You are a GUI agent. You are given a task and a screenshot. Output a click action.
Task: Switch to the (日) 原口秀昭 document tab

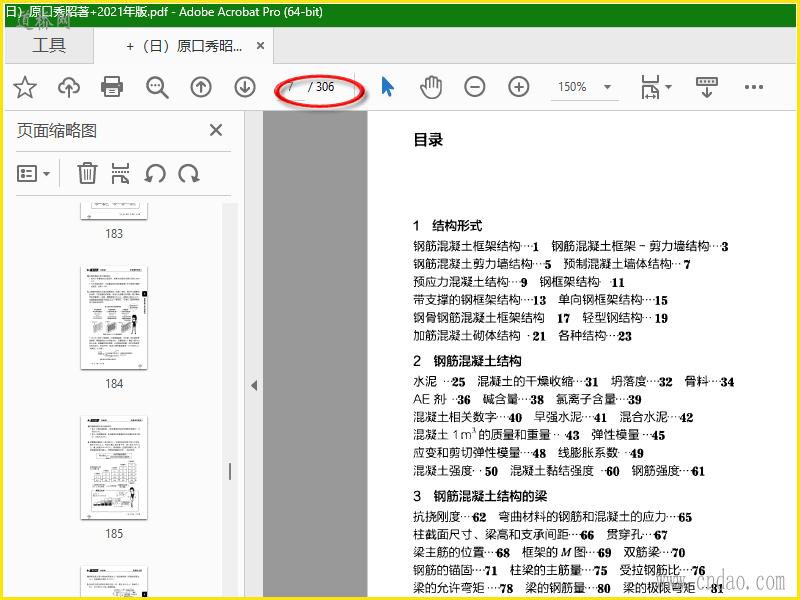coord(184,46)
